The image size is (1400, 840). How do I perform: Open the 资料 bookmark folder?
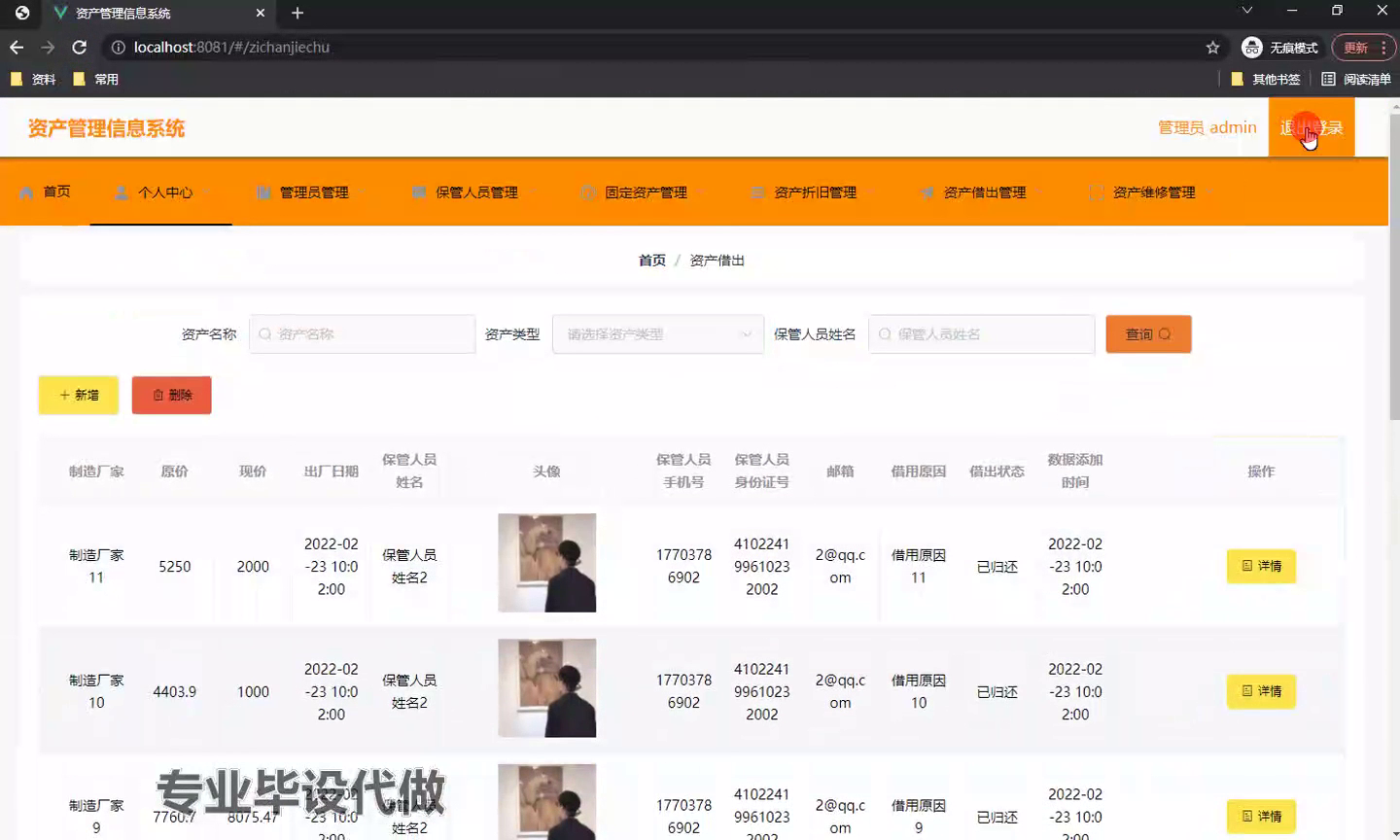[34, 79]
